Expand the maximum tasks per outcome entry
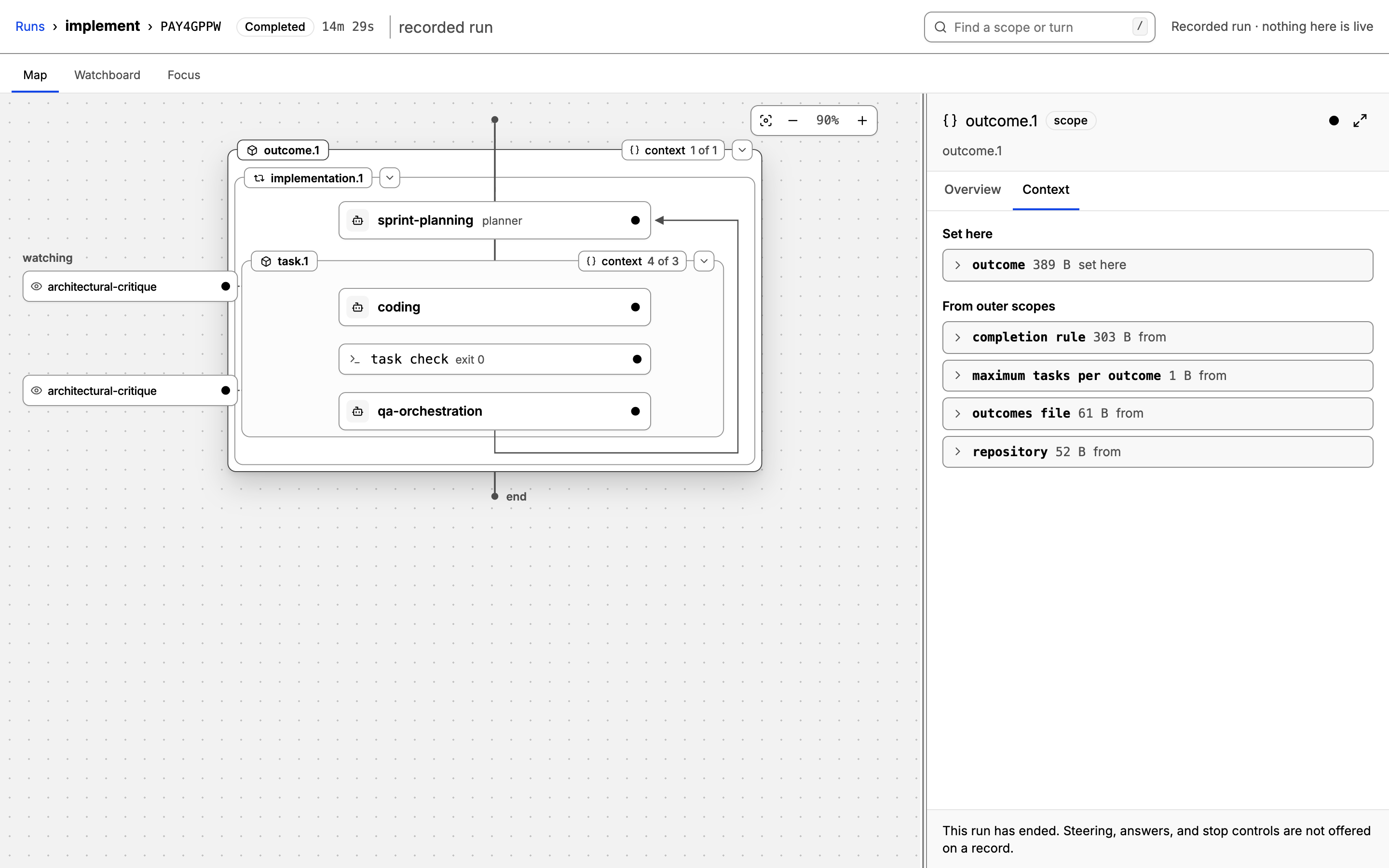The width and height of the screenshot is (1389, 868). [1157, 376]
